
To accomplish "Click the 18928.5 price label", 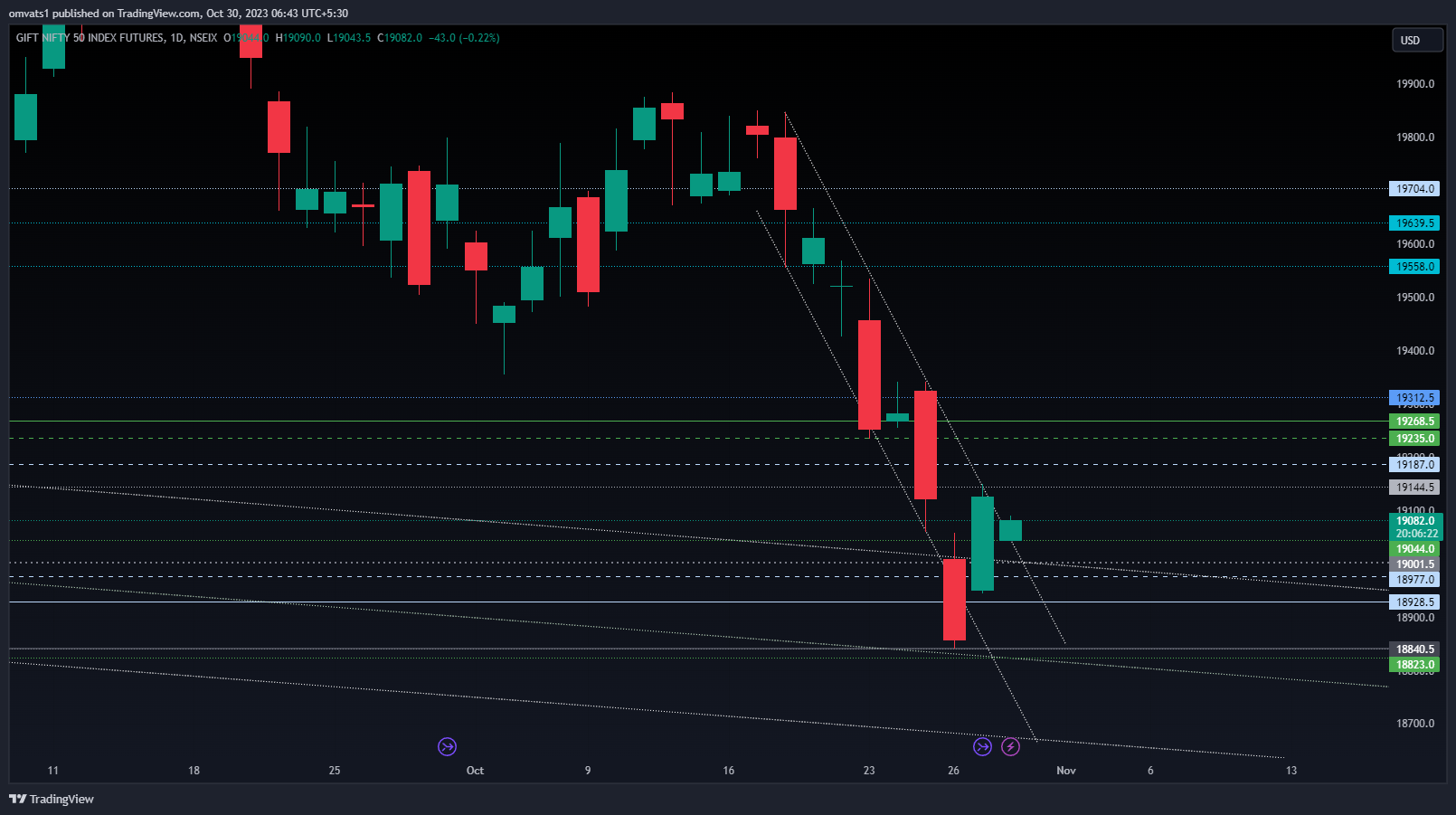I will point(1414,602).
